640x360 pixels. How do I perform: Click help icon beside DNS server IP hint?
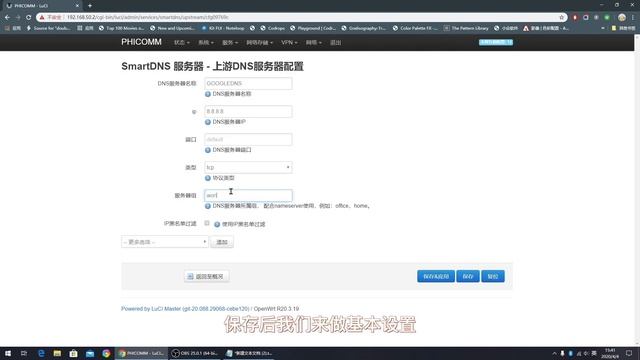coord(208,122)
